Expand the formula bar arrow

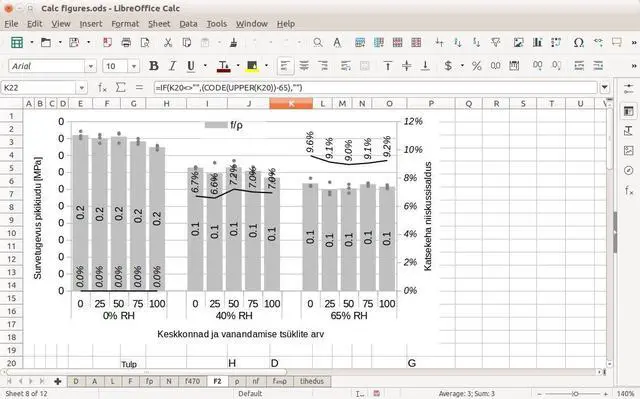point(604,87)
